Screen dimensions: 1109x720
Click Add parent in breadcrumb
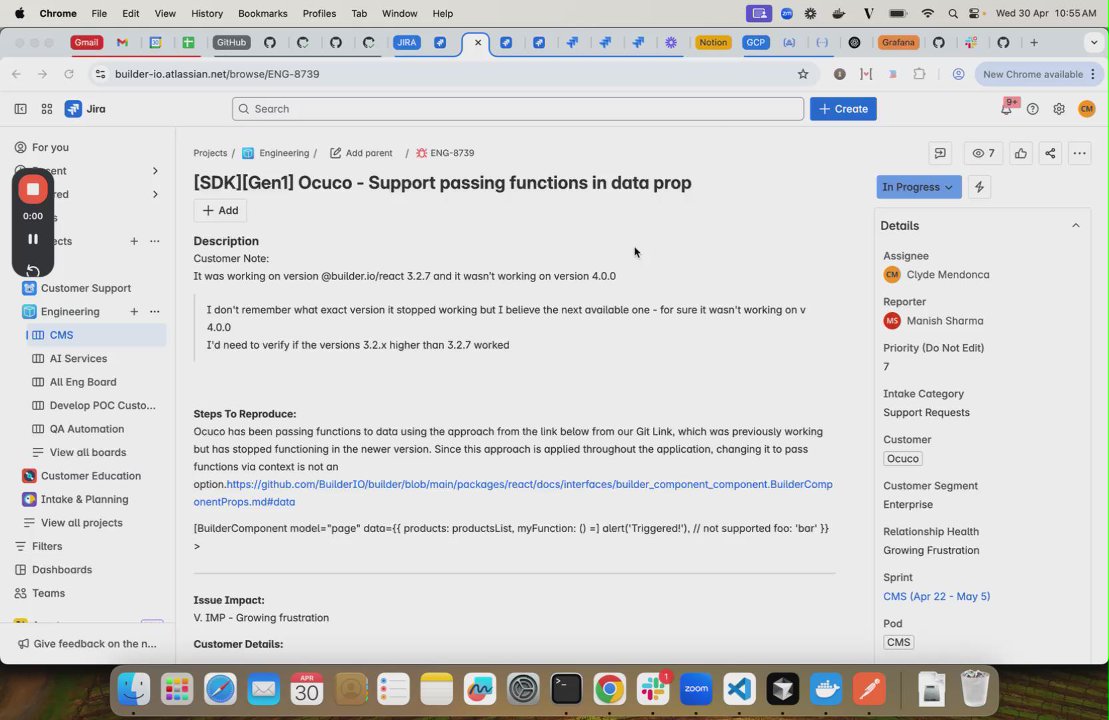pos(361,153)
